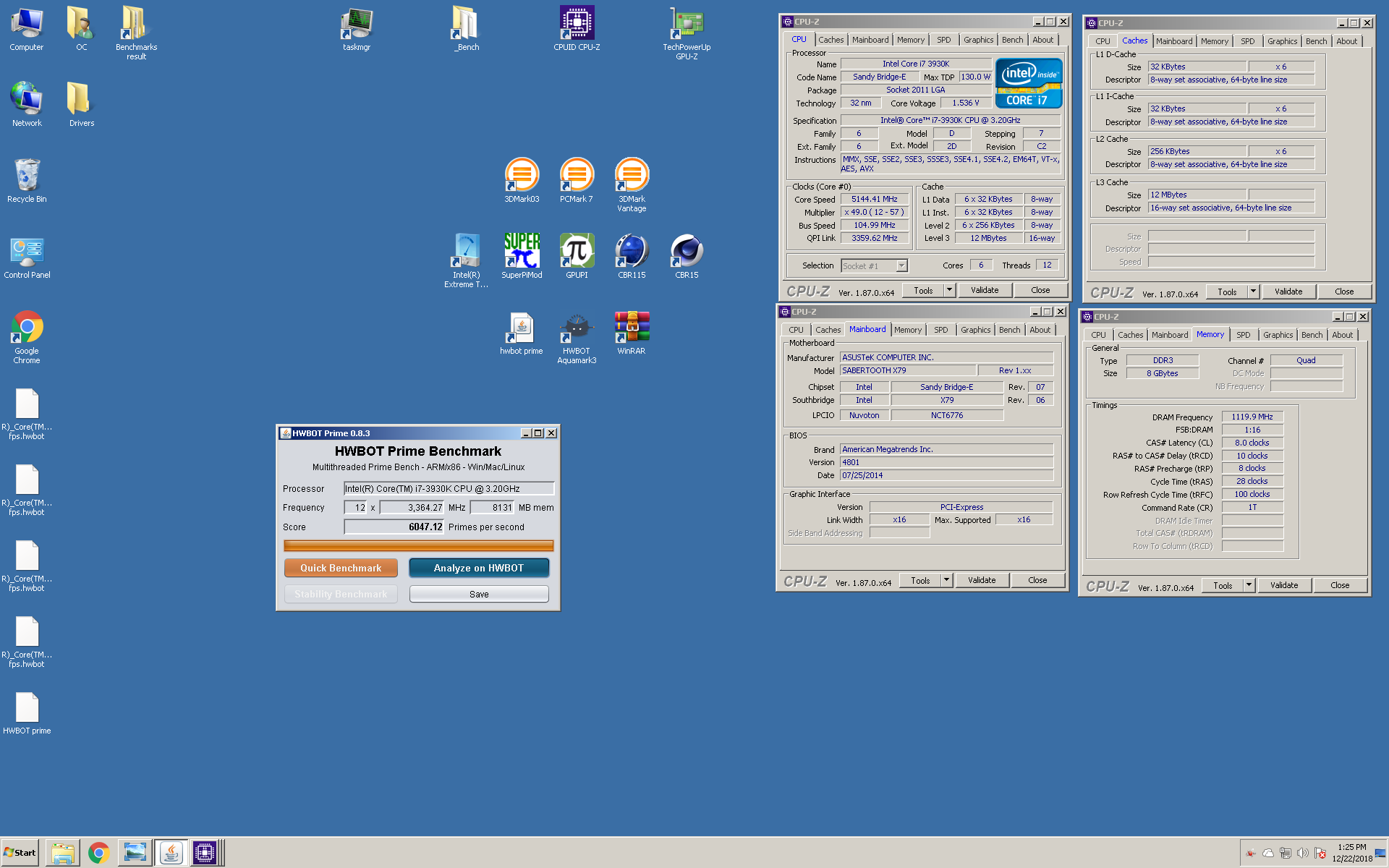Click Multiplier value x 49.0 (12 - 57)
Image resolution: width=1389 pixels, height=868 pixels.
(875, 212)
